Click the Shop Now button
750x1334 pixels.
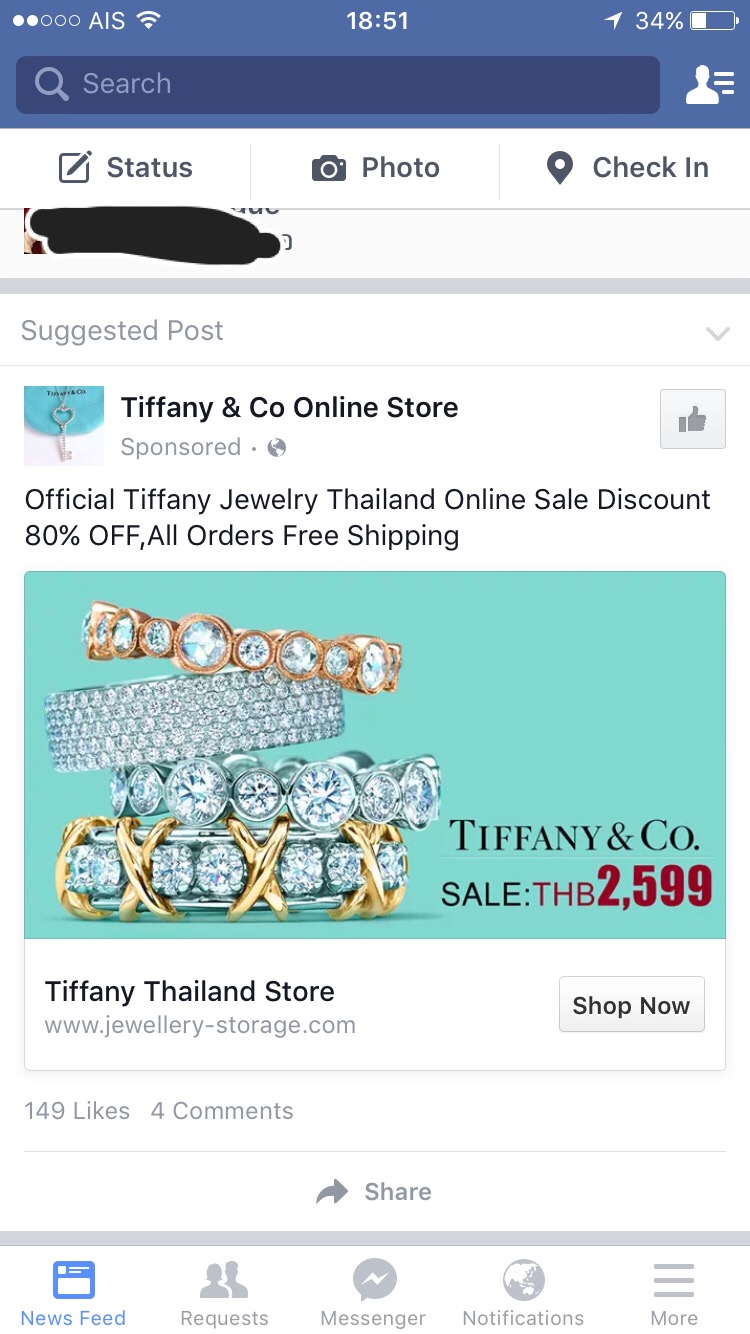[x=631, y=1004]
